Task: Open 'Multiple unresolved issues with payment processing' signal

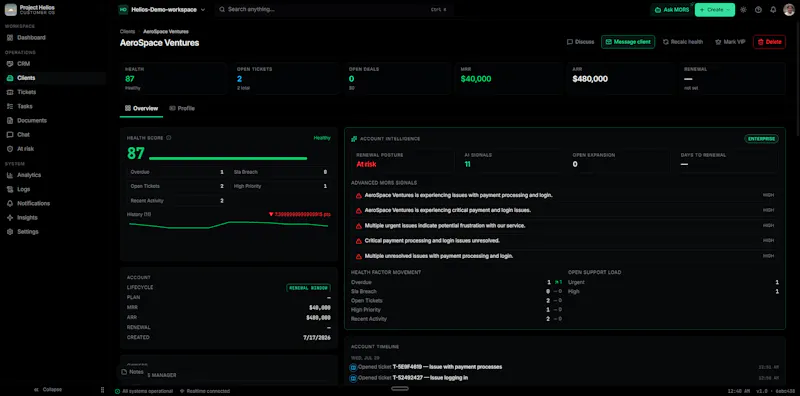Action: point(564,256)
